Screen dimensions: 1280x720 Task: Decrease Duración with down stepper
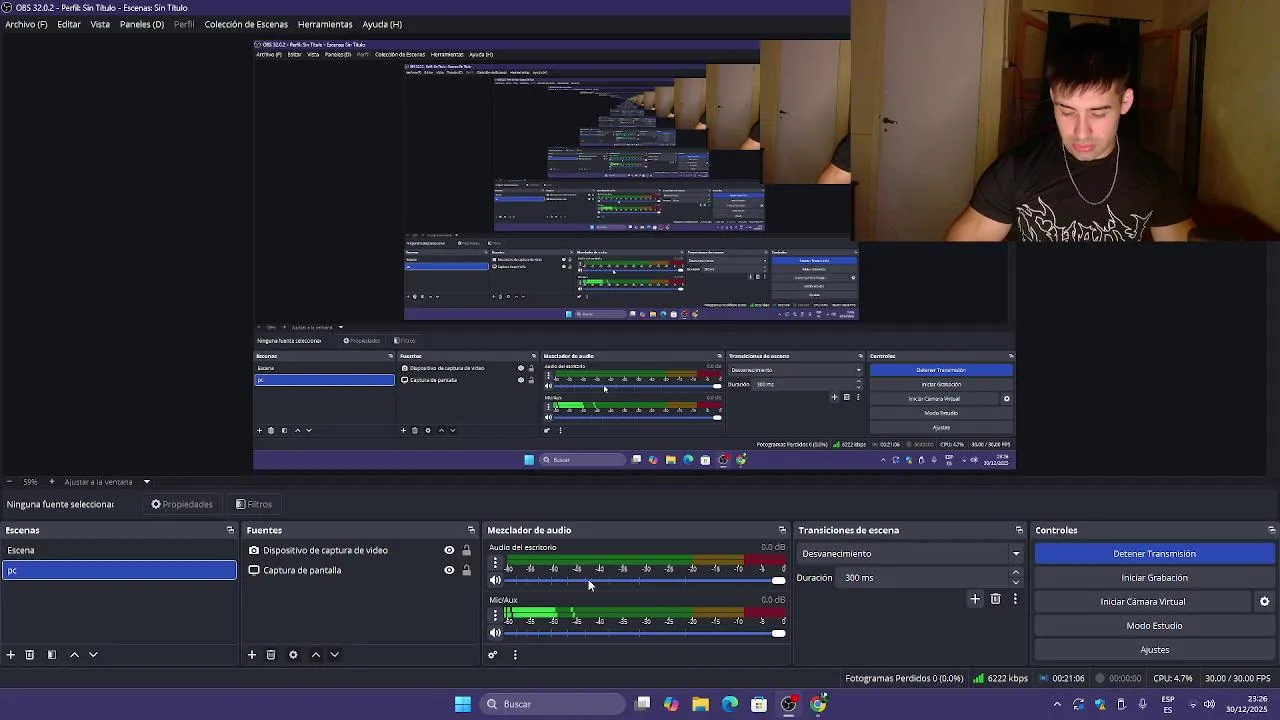coord(1016,582)
